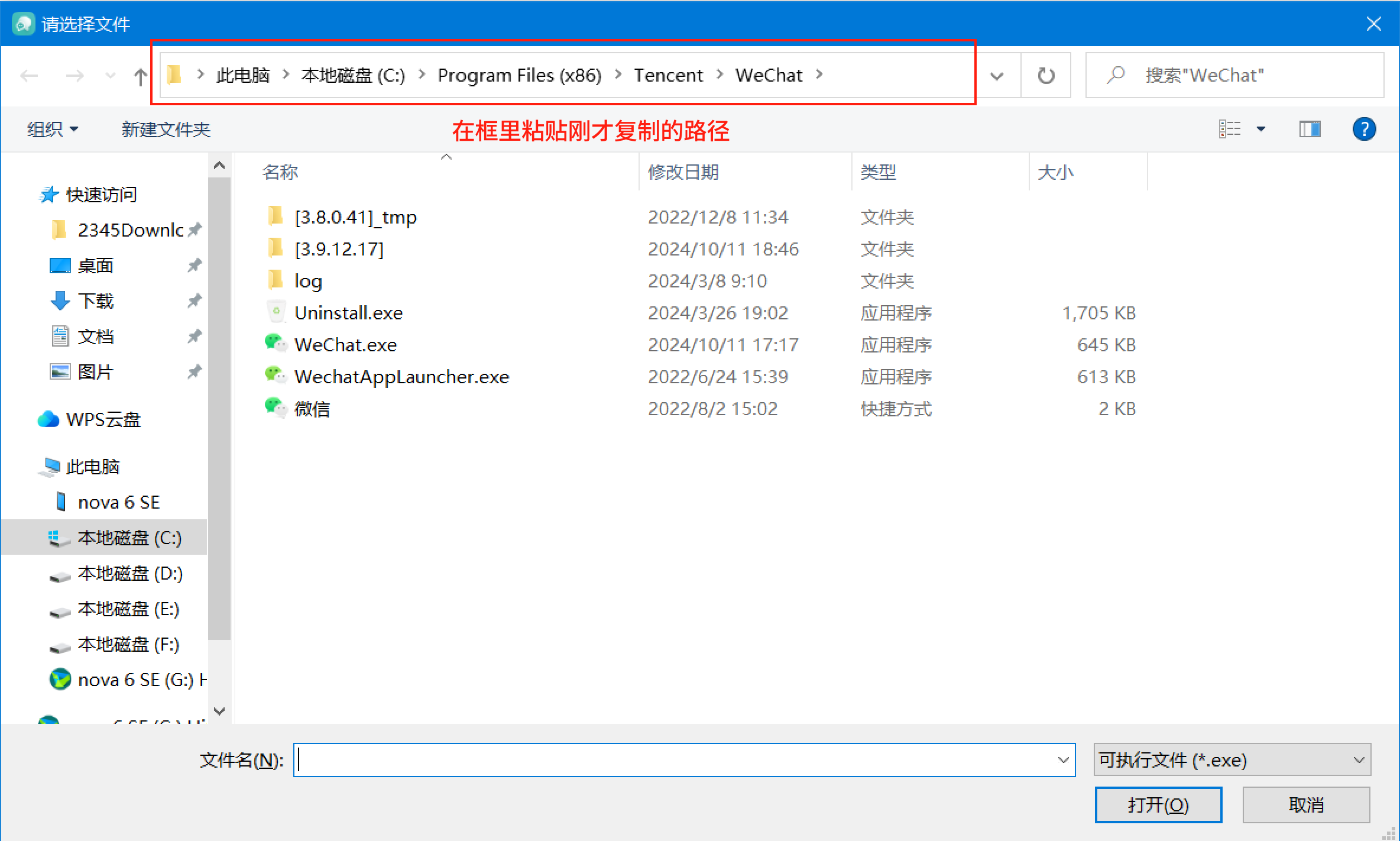Open the [3.9.12.17] folder
Screen dimensions: 1400x841
click(339, 249)
